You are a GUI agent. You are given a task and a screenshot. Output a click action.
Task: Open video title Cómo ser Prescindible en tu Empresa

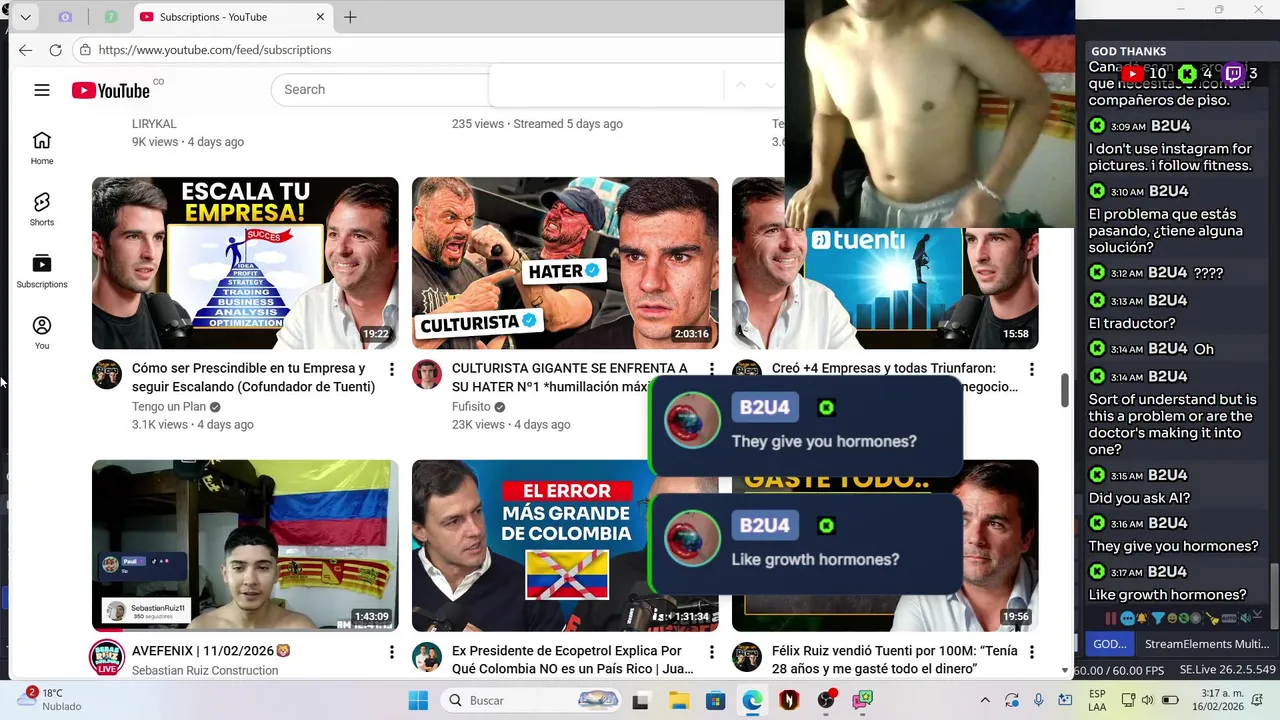253,377
